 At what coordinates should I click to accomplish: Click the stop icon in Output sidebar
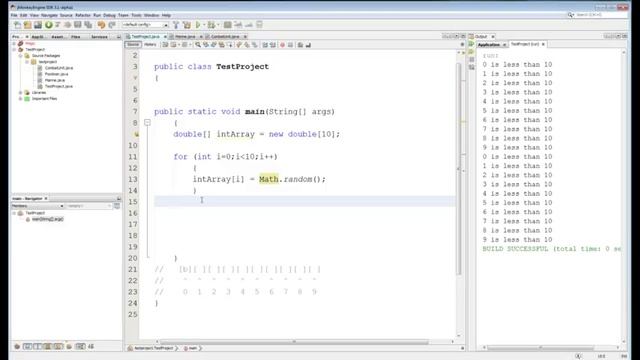(x=471, y=60)
